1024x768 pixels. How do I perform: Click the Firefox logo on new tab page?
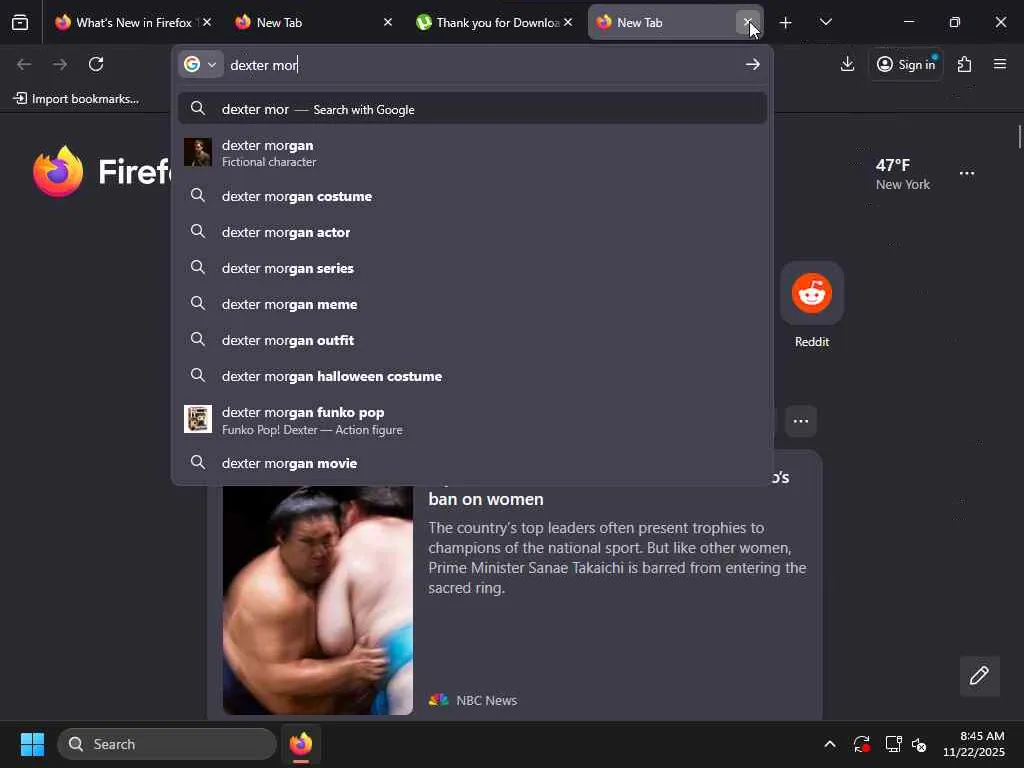(x=58, y=171)
